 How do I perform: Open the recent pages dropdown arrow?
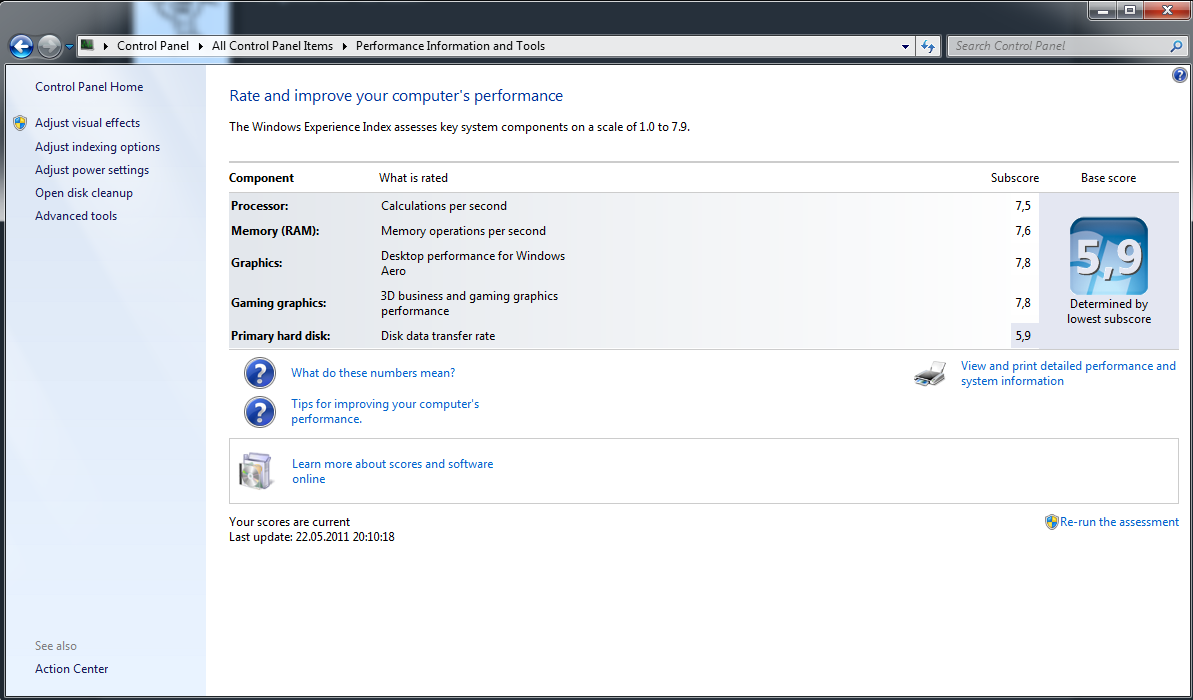pyautogui.click(x=69, y=46)
